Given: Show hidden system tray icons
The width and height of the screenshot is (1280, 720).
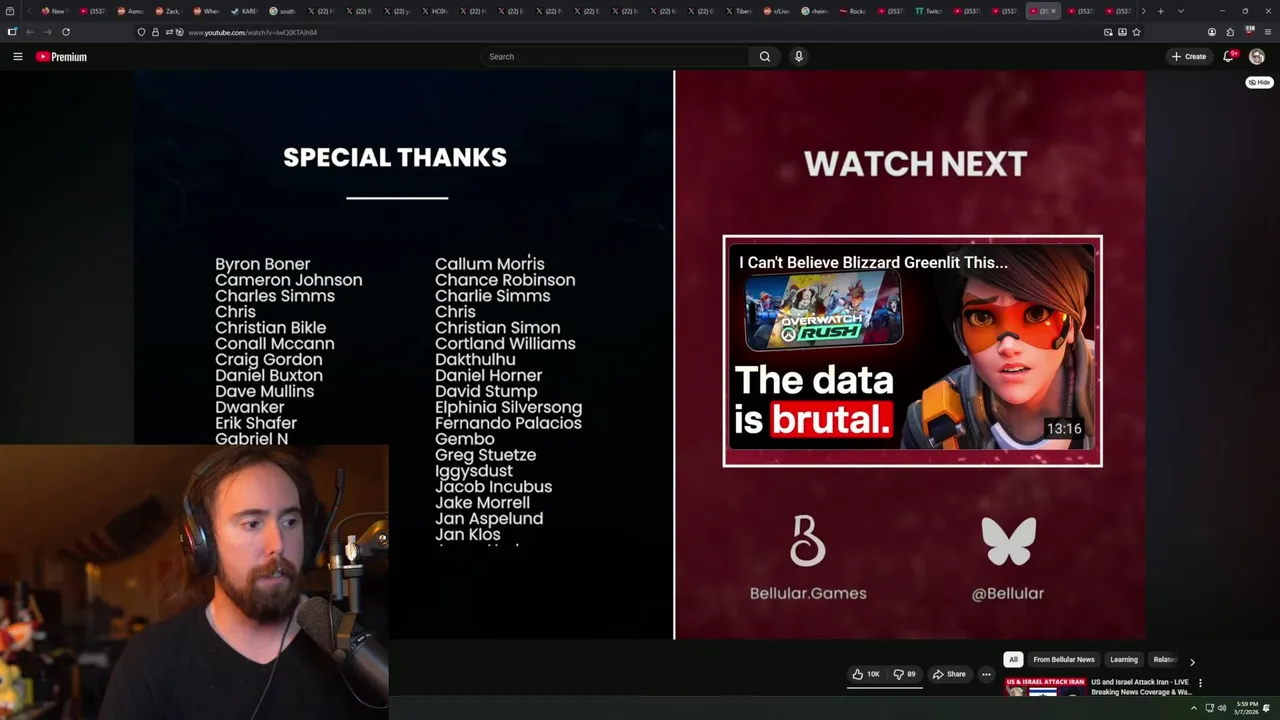Looking at the screenshot, I should [1193, 708].
